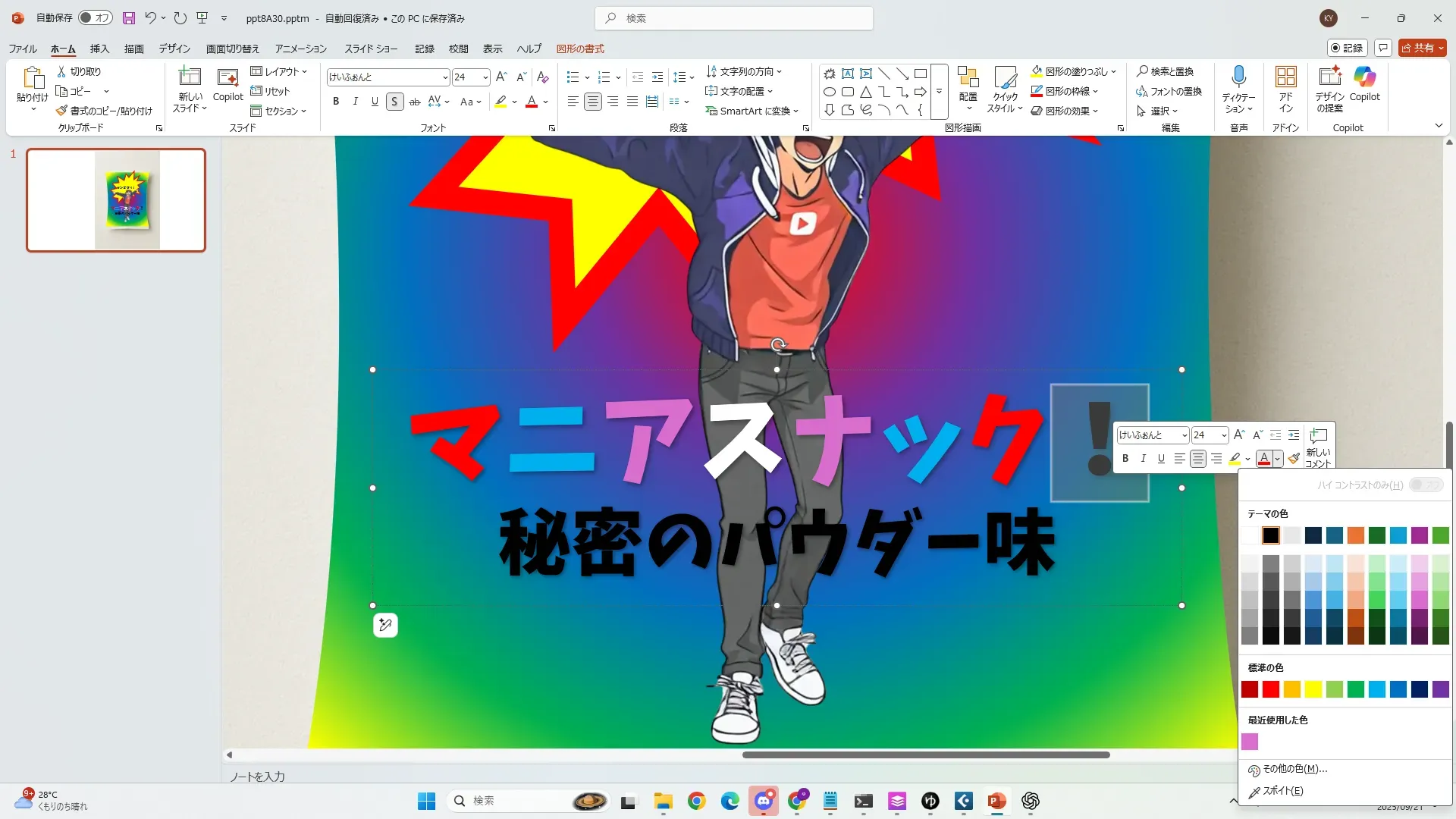The image size is (1456, 819).
Task: Toggle the AutoSave switch
Action: pos(96,17)
